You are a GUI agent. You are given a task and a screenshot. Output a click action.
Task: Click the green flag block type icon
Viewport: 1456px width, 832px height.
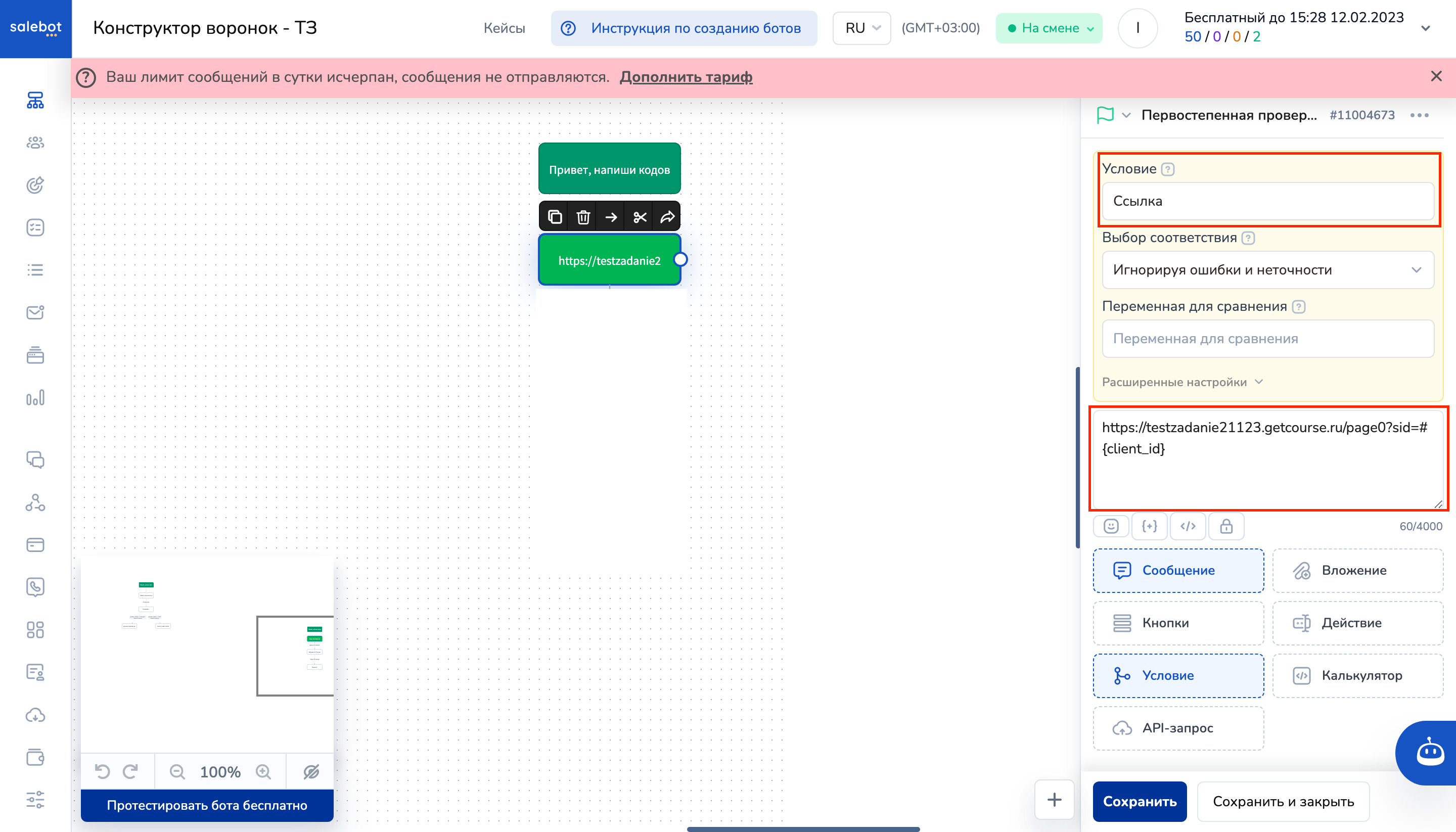click(x=1105, y=115)
